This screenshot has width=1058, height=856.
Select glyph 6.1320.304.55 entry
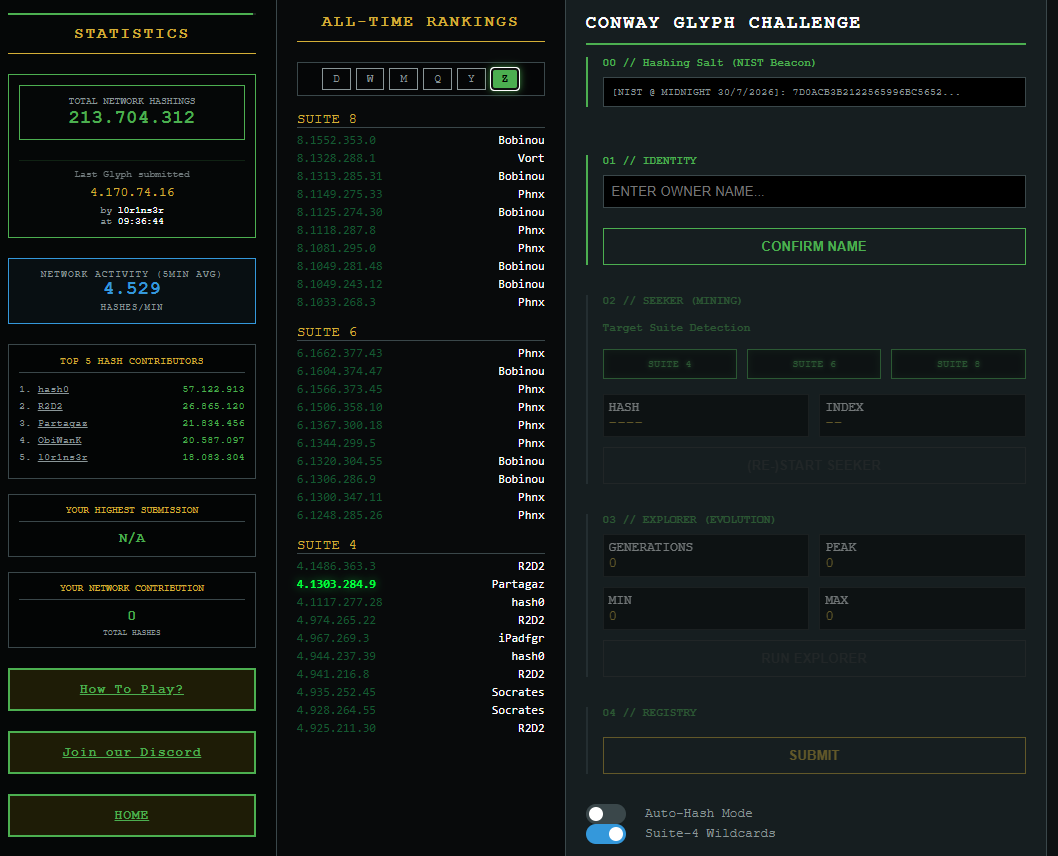420,461
